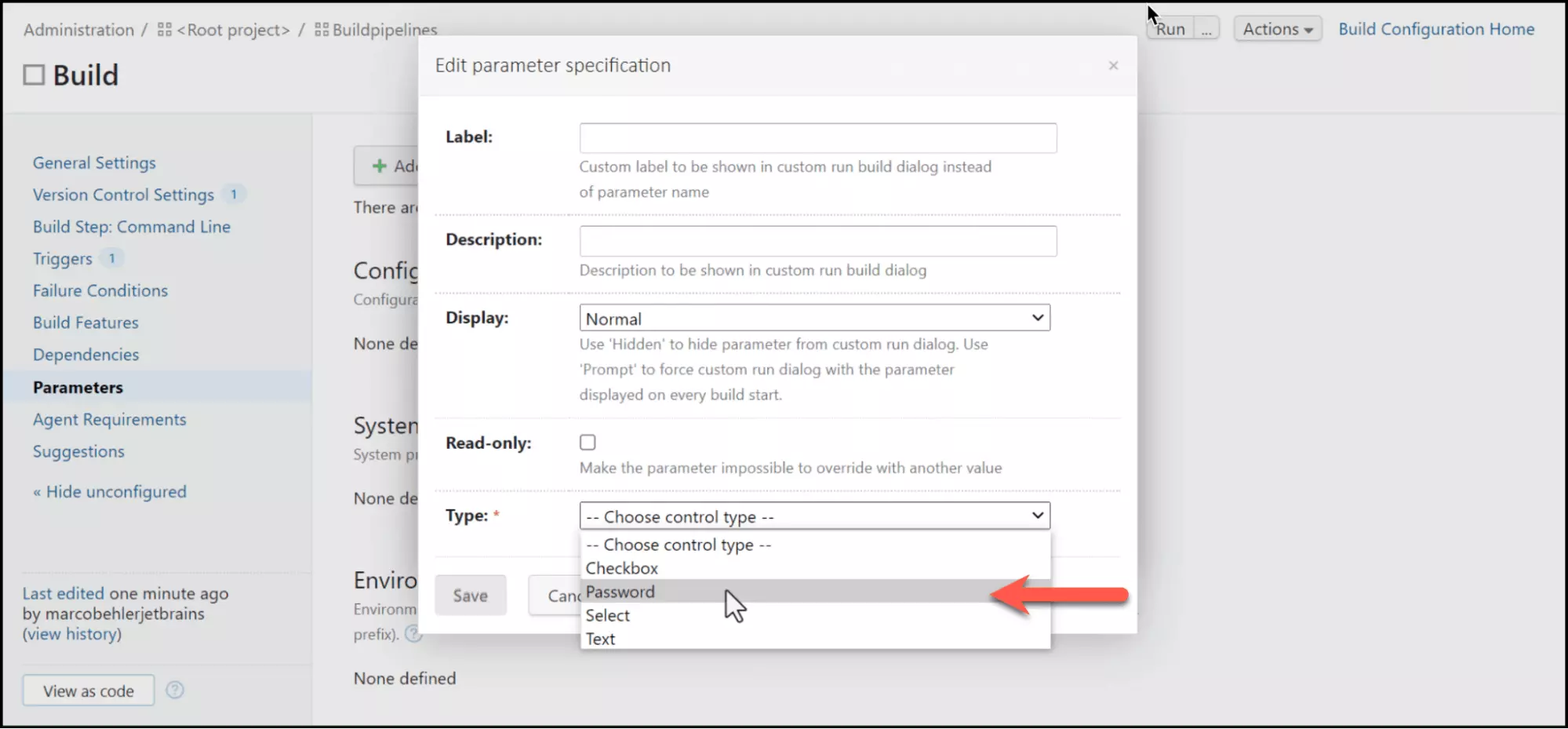Select Password from the type list
Screen dimensions: 1568x729
620,592
